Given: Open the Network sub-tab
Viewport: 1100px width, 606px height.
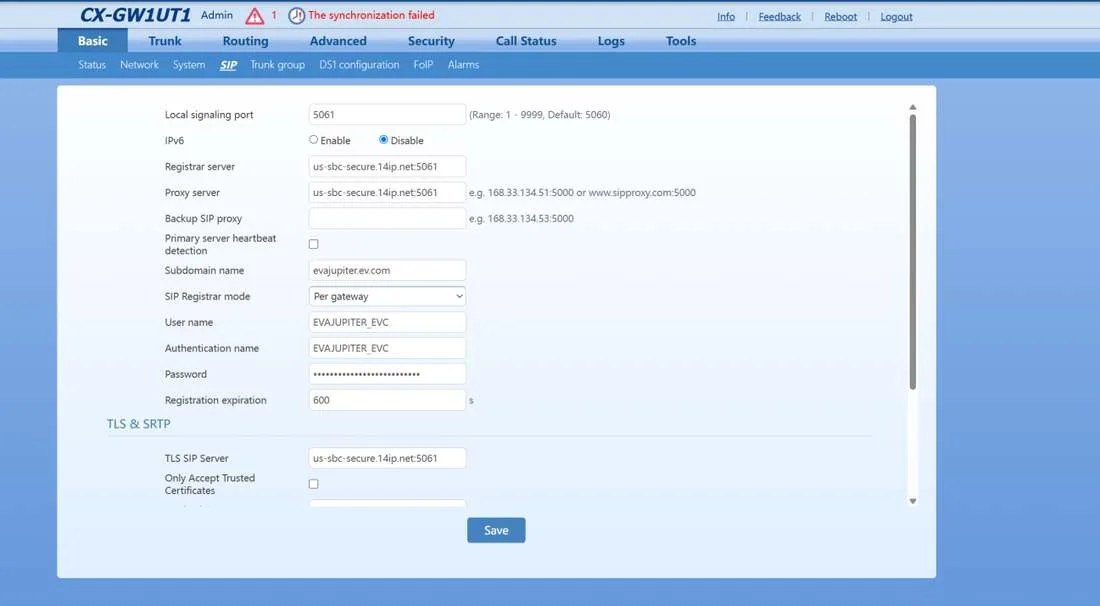Looking at the screenshot, I should click(139, 65).
